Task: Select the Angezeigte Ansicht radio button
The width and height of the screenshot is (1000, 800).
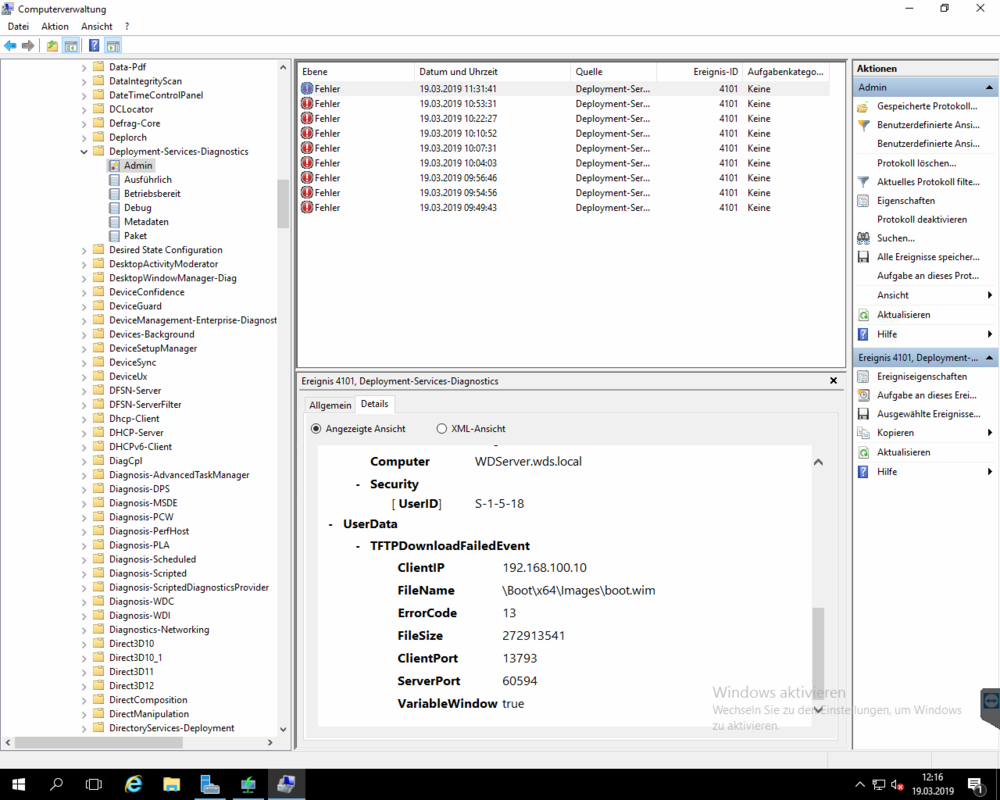Action: (316, 429)
